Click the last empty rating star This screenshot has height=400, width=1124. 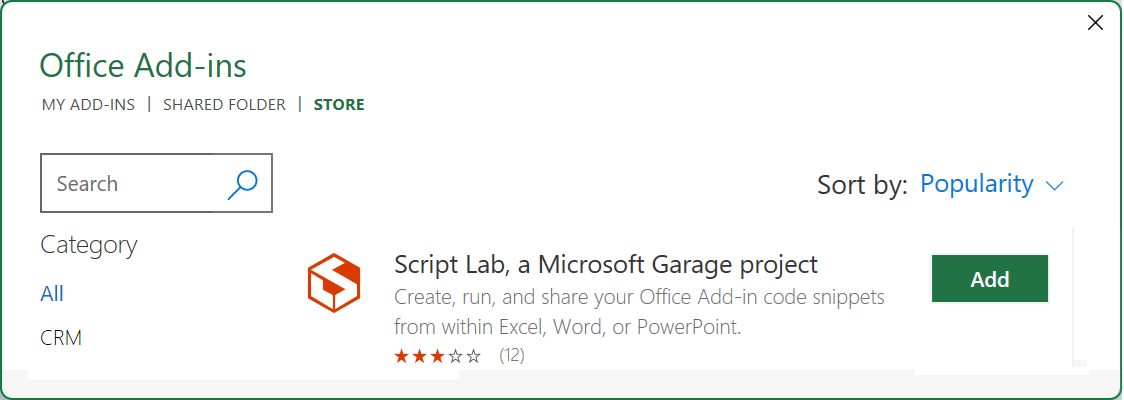tap(474, 356)
